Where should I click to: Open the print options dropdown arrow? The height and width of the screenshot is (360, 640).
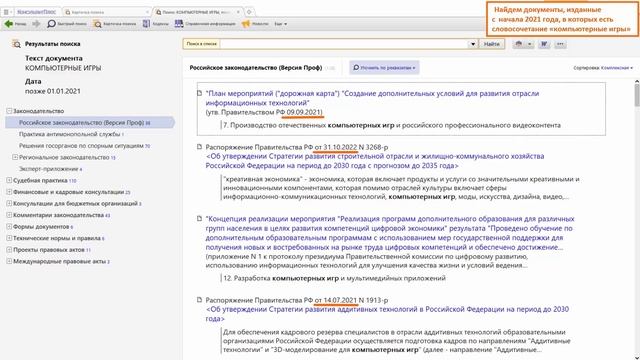[x=529, y=44]
